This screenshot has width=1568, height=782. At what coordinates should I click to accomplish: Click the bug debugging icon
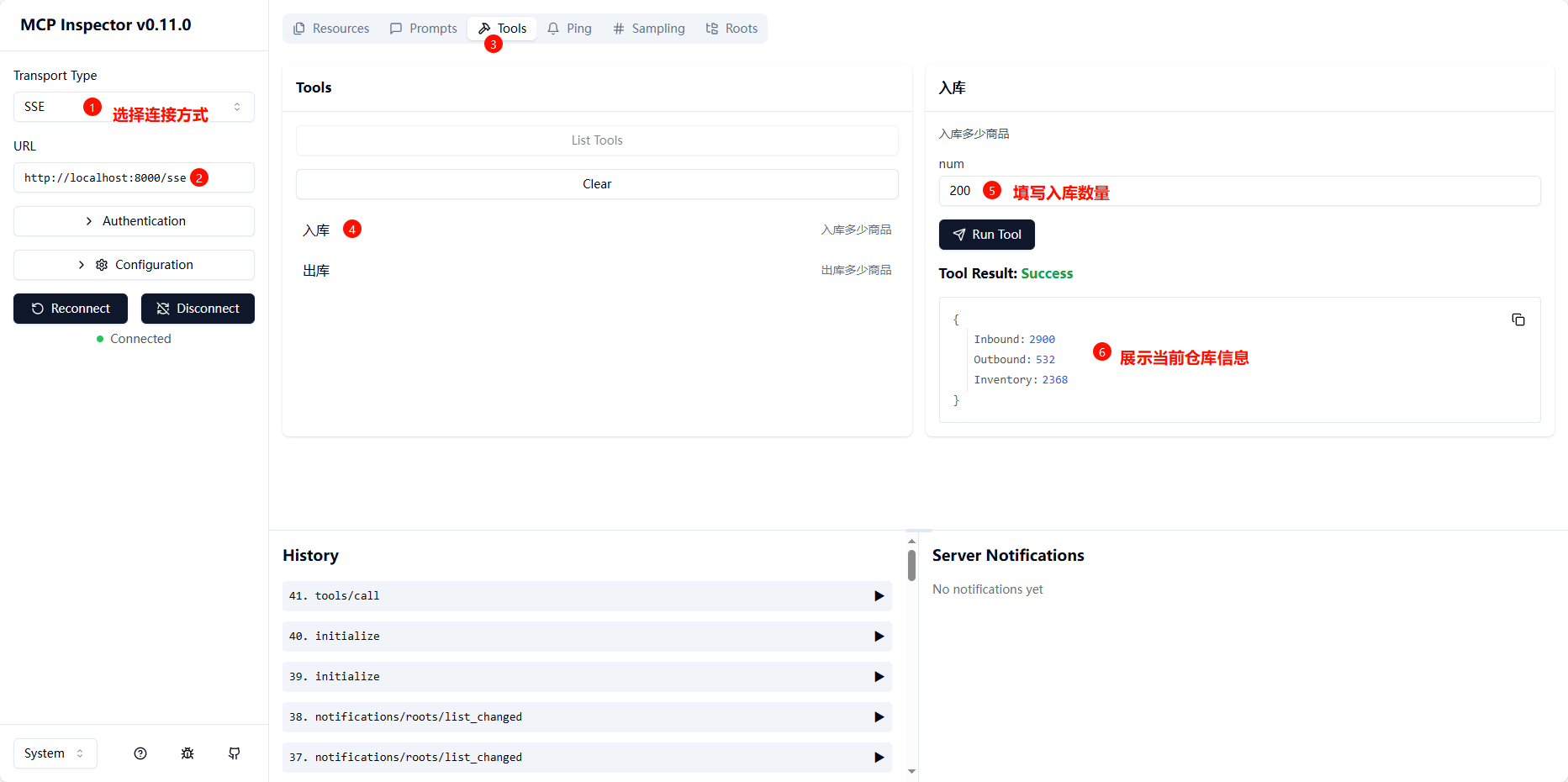pyautogui.click(x=187, y=753)
